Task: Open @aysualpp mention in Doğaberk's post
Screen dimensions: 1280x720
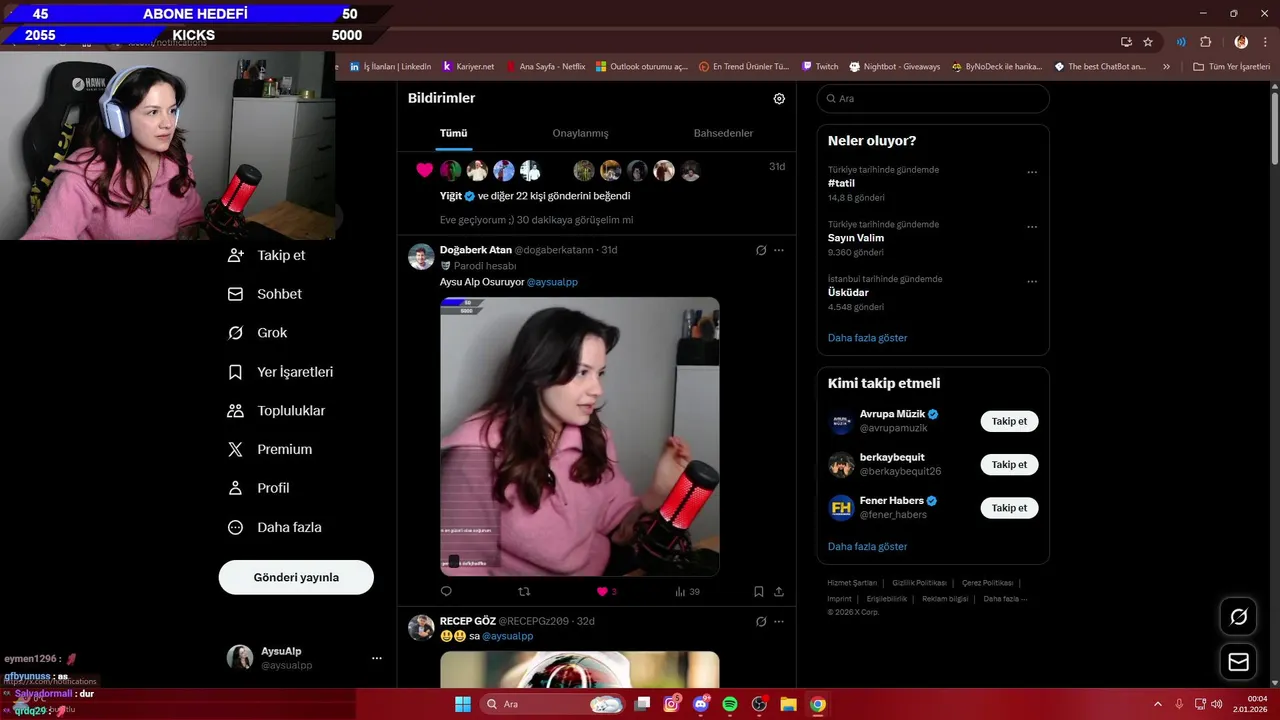Action: click(552, 282)
